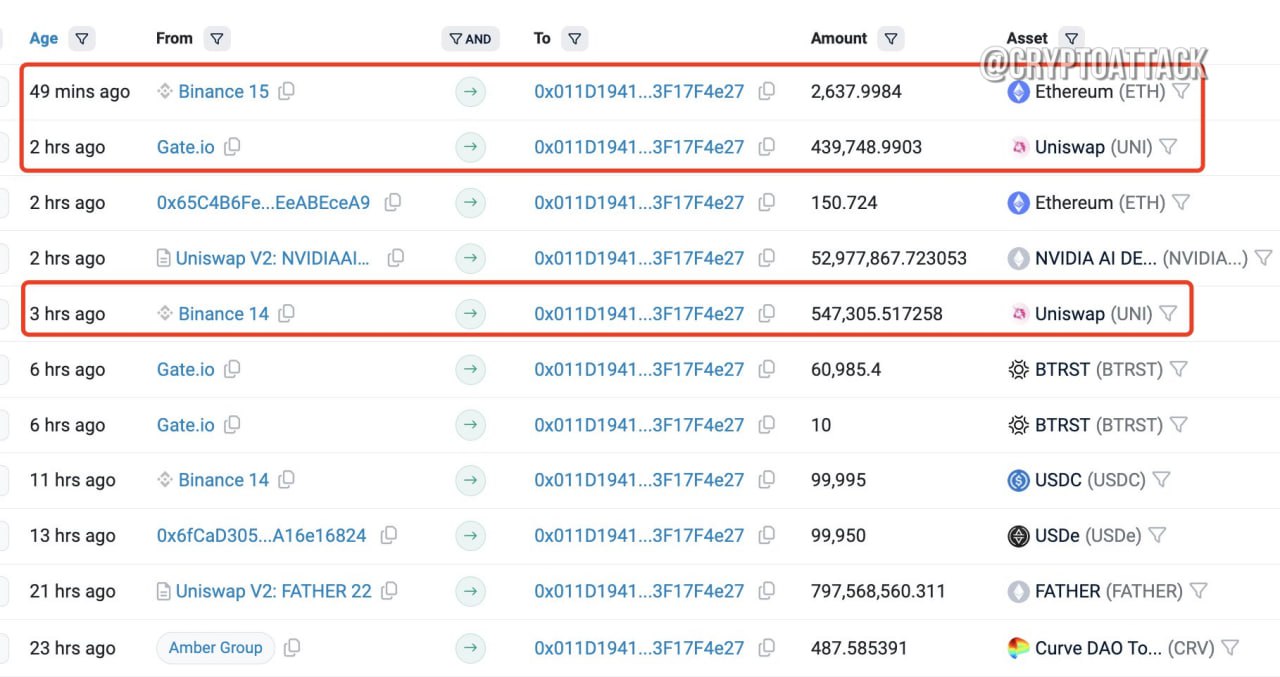Copy recipient address in 2,637.9984 ETH row
This screenshot has width=1280, height=677.
[767, 91]
